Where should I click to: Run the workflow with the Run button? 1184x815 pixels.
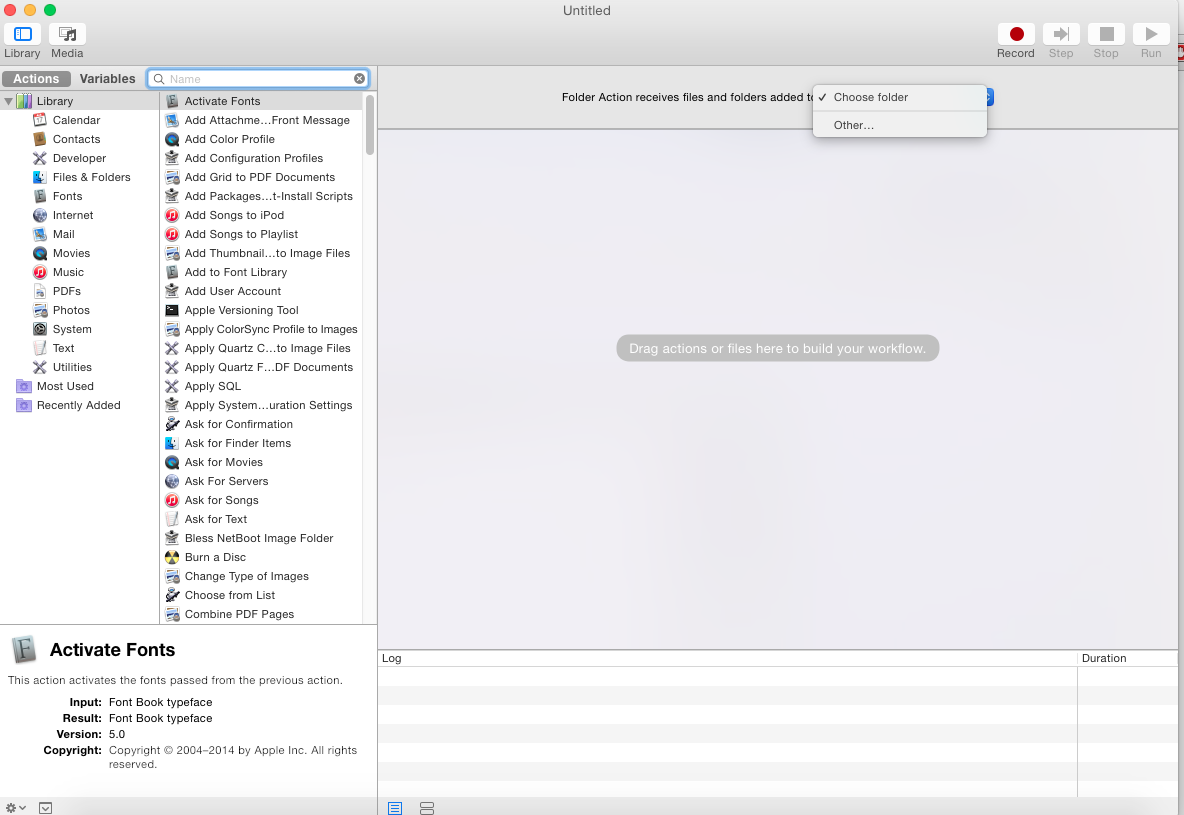click(1151, 34)
